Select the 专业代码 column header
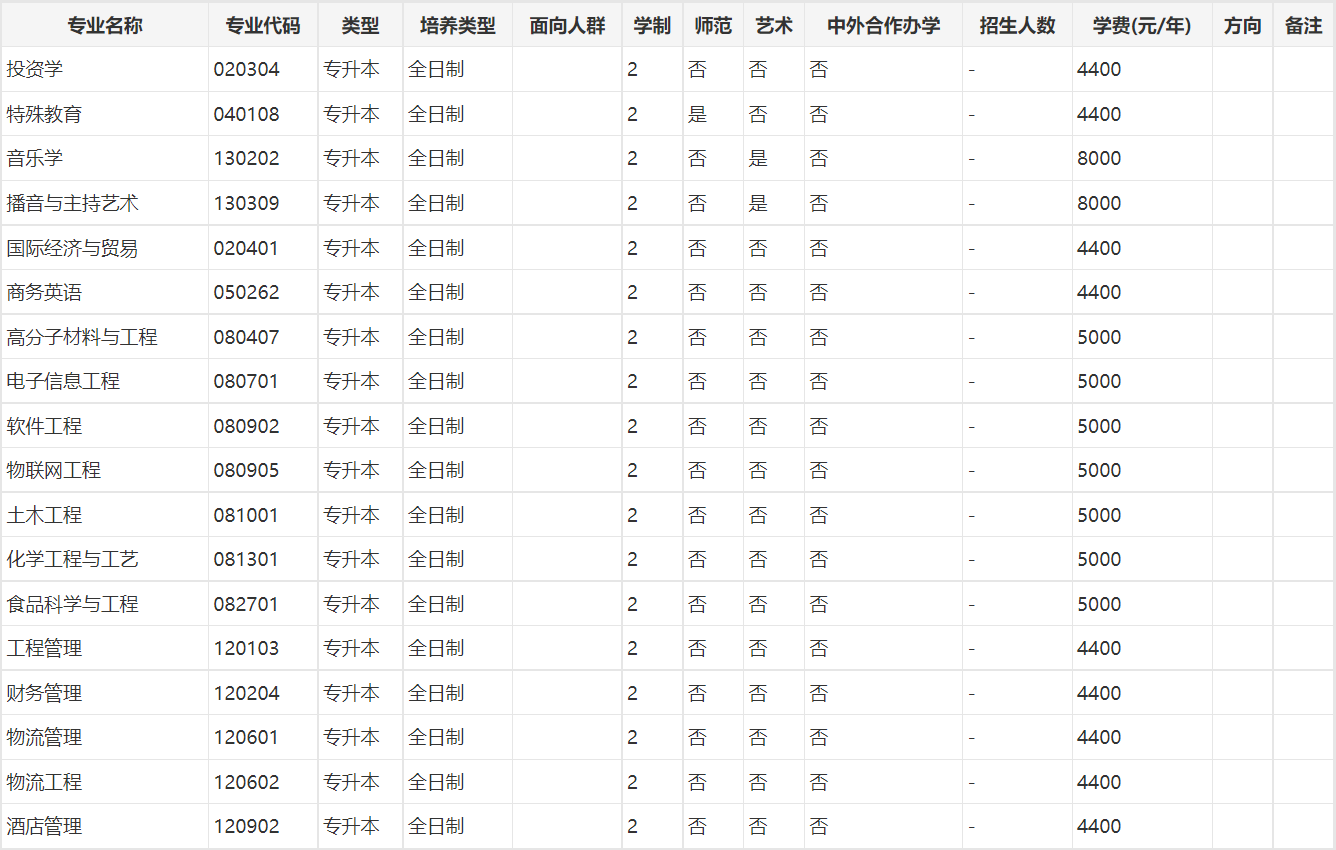1336x850 pixels. coord(262,26)
